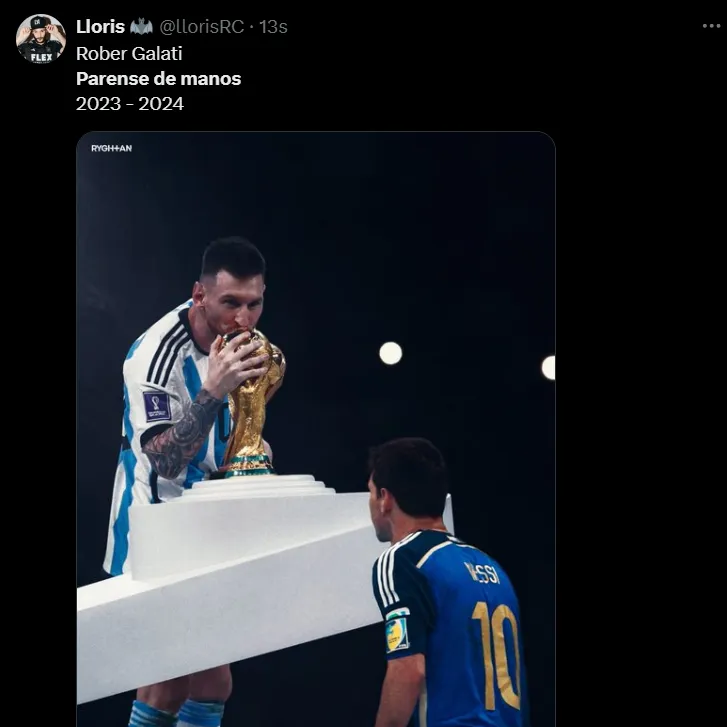727x727 pixels.
Task: Click the '2023 - 2024' text line
Action: pyautogui.click(x=130, y=103)
